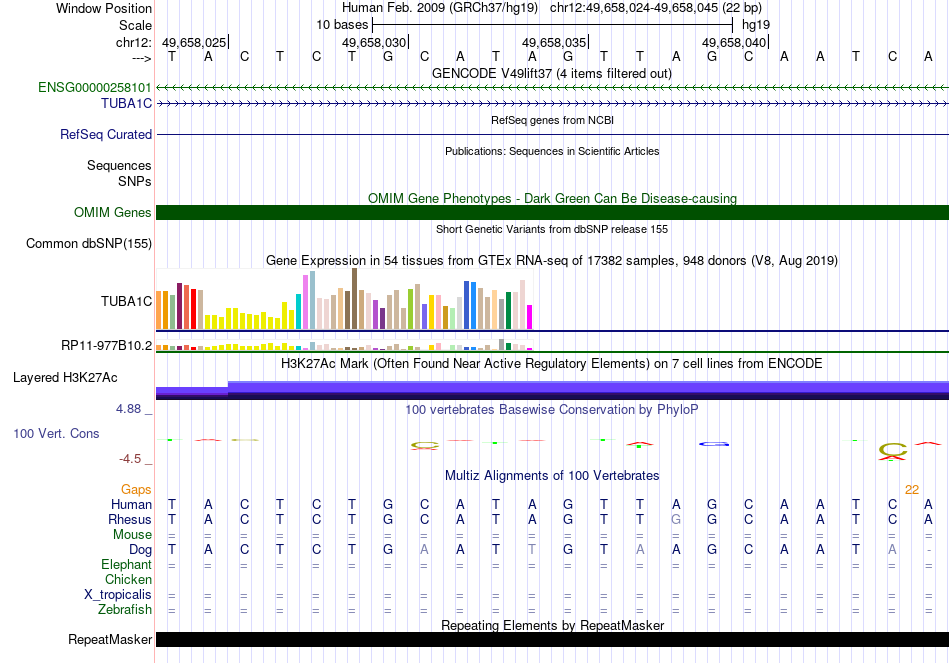This screenshot has height=663, width=950.
Task: Click the GTEx Gene Expression track title
Action: [552, 261]
